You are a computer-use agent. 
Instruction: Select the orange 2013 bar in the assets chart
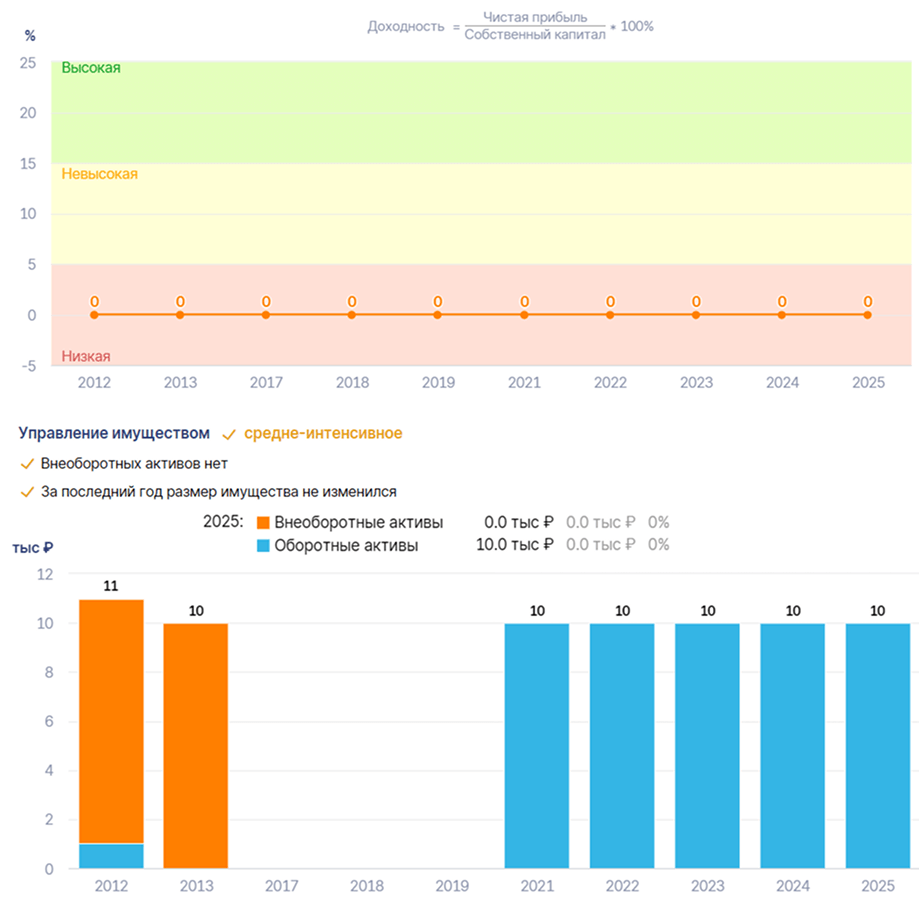[x=196, y=746]
